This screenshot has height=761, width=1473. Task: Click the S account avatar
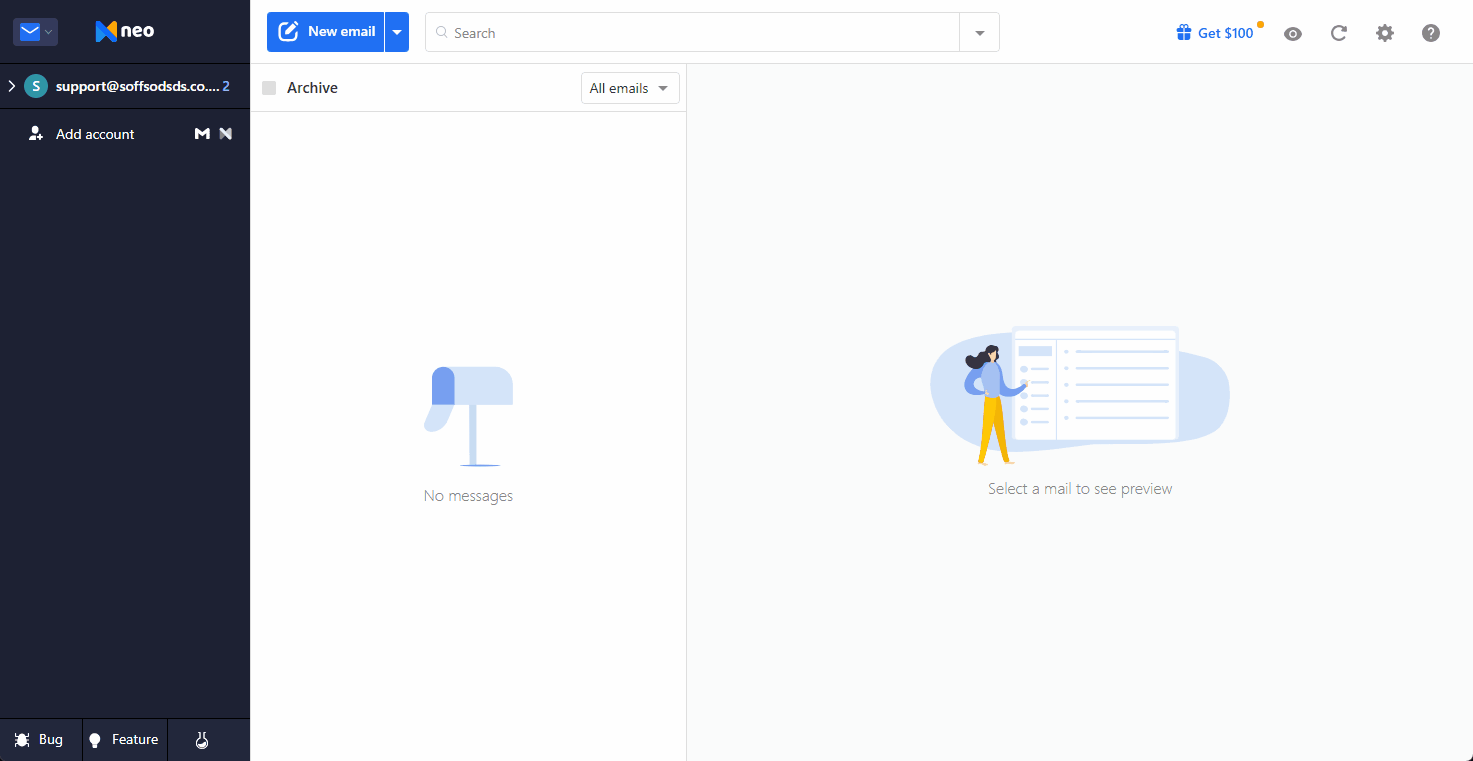tap(36, 86)
